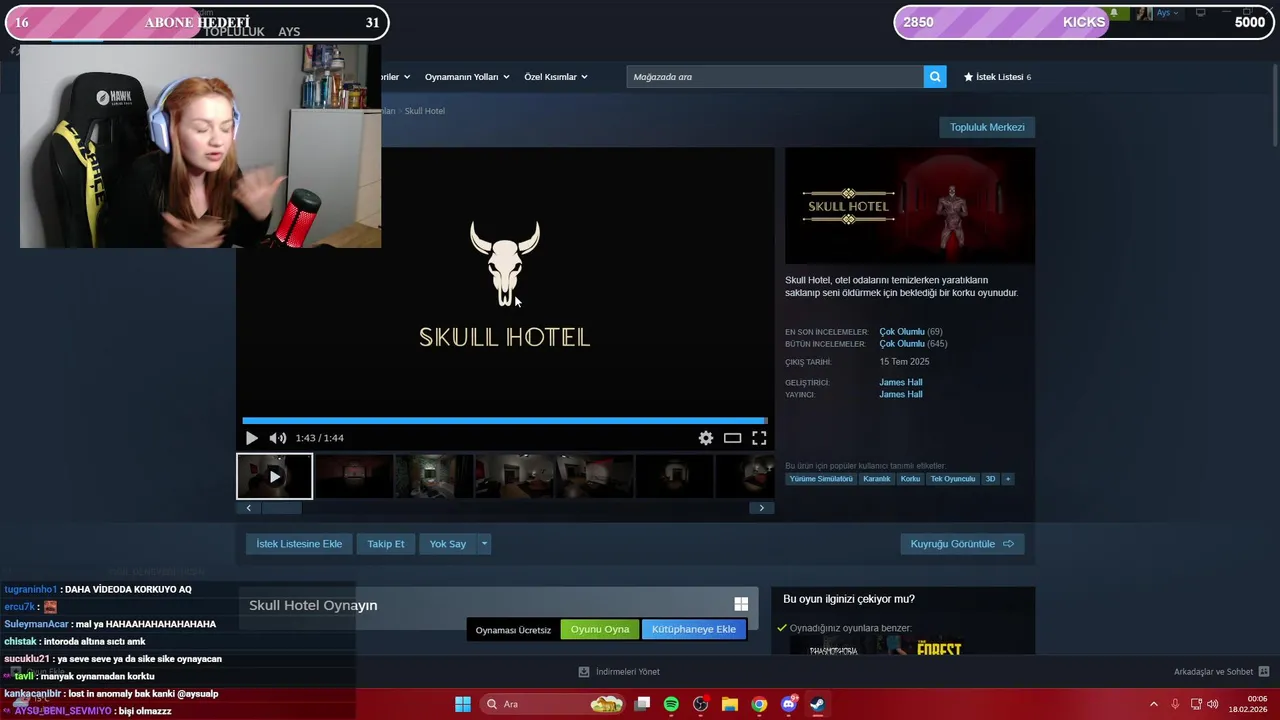
Task: Mute the trailer volume
Action: point(277,438)
